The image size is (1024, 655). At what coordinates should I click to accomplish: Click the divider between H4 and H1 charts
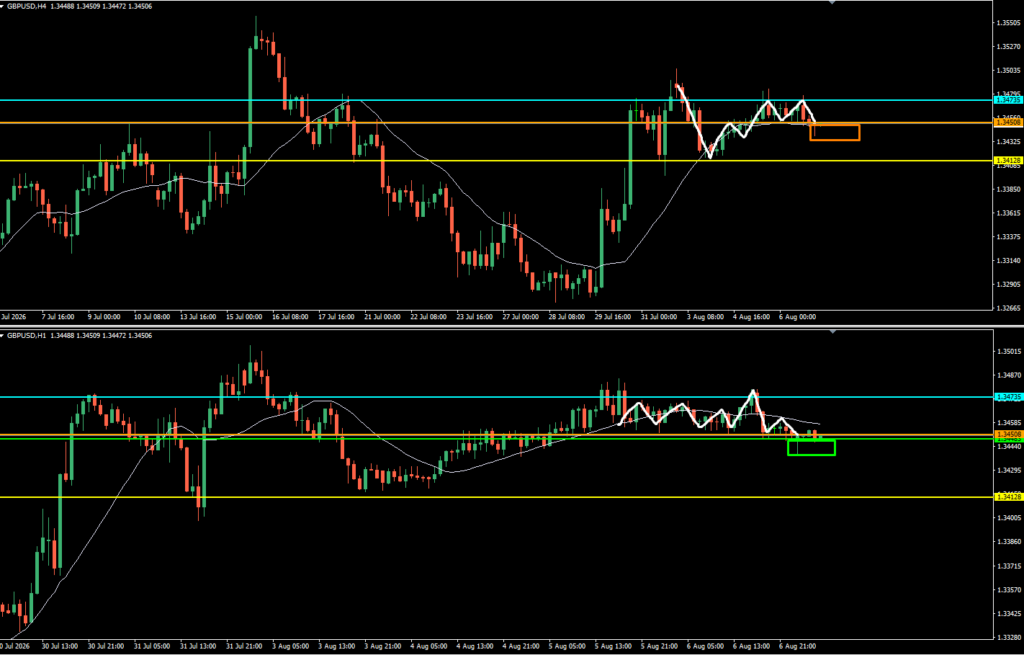(512, 327)
